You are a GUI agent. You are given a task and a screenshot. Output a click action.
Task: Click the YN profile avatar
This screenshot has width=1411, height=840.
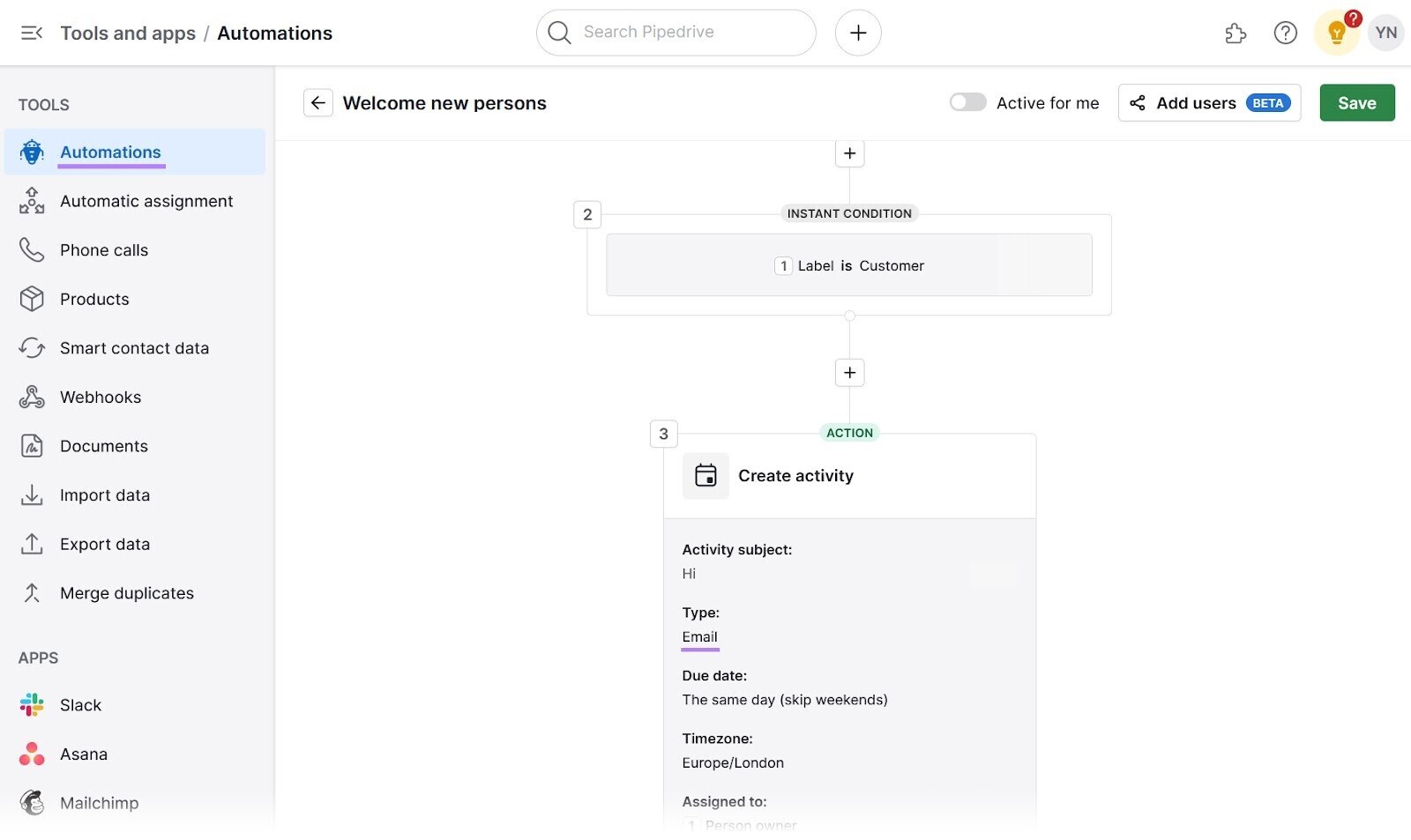1385,33
